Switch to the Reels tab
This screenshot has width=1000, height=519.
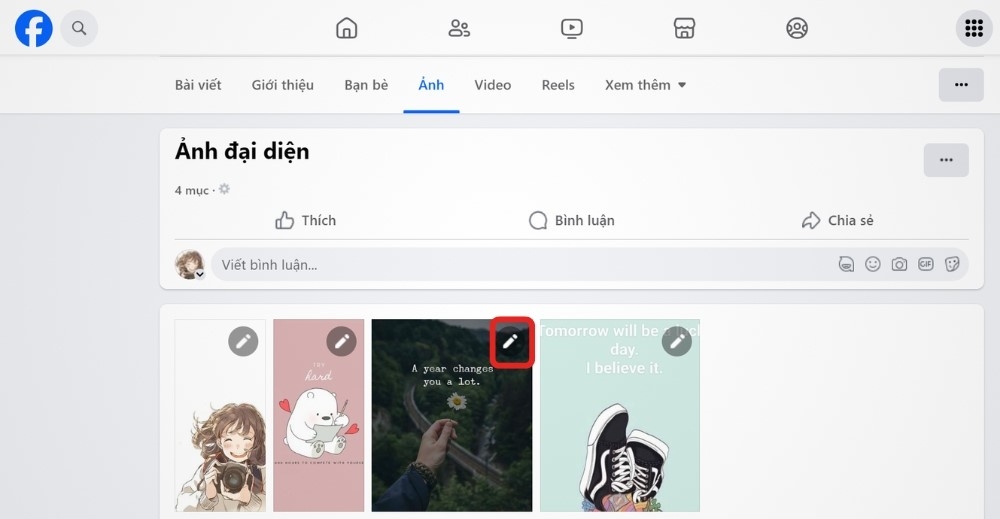[558, 85]
